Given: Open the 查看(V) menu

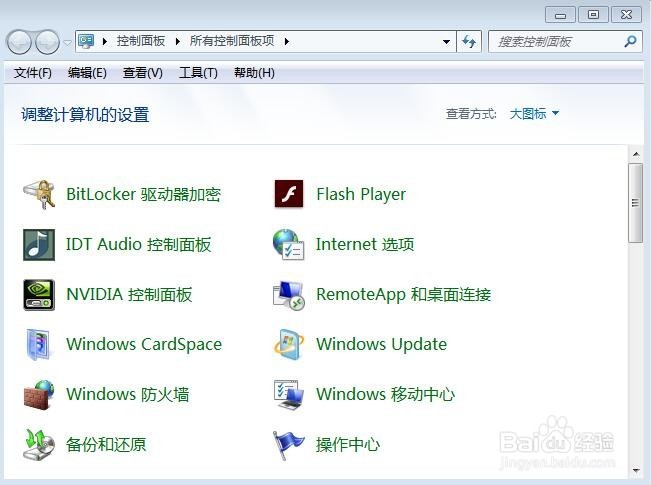Looking at the screenshot, I should coord(142,73).
